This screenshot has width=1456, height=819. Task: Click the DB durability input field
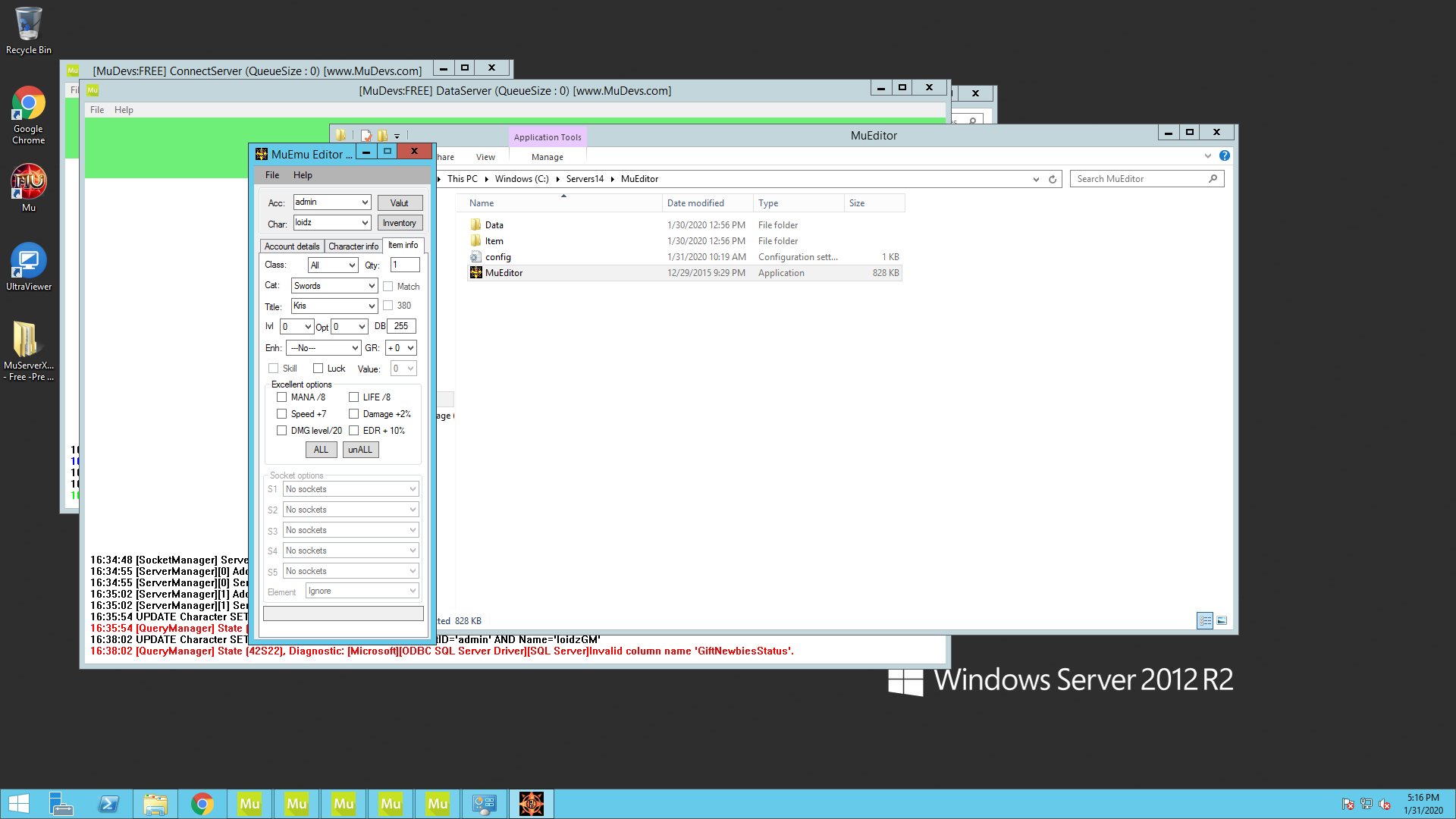[401, 326]
